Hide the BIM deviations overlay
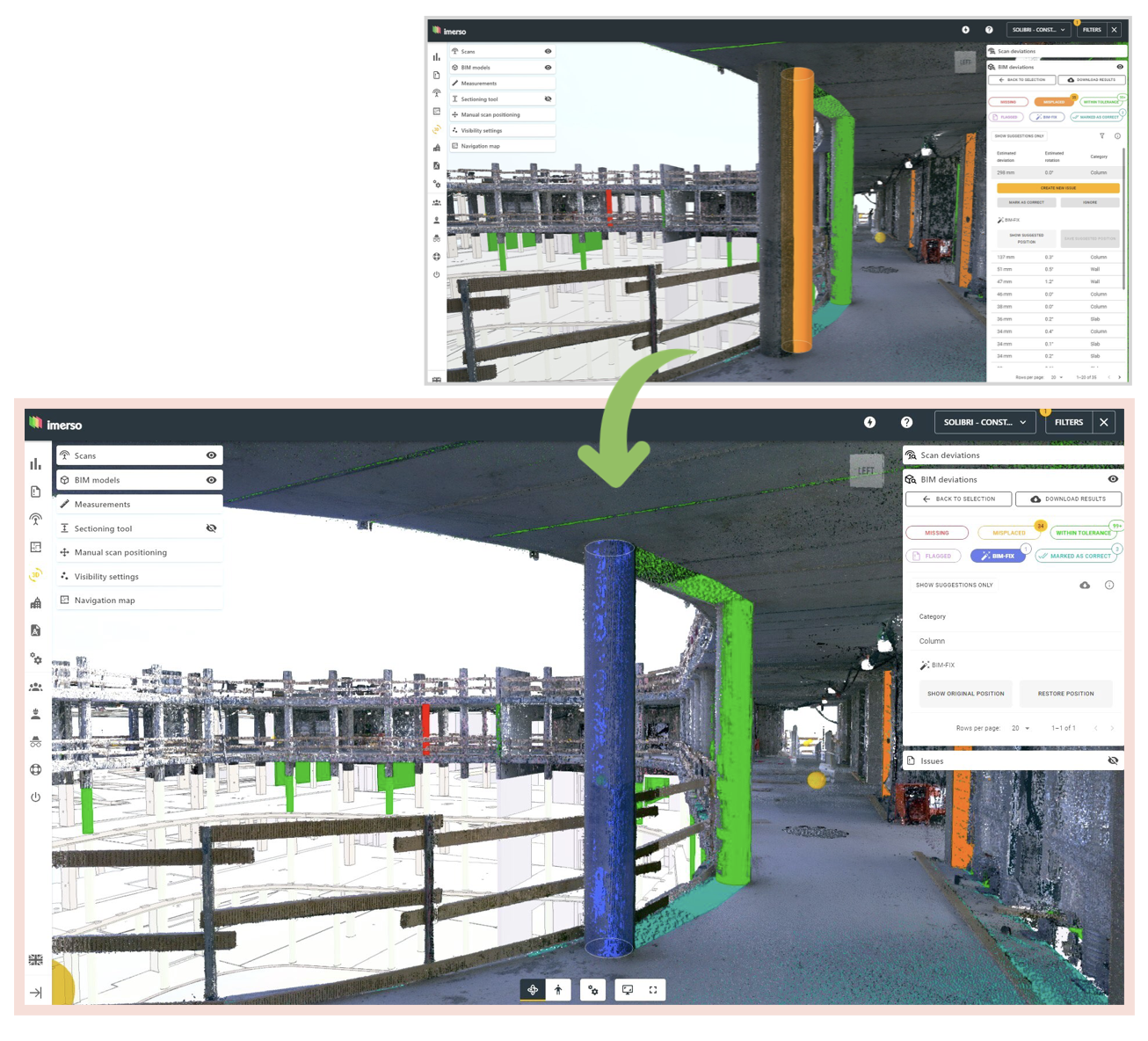 [x=1113, y=479]
